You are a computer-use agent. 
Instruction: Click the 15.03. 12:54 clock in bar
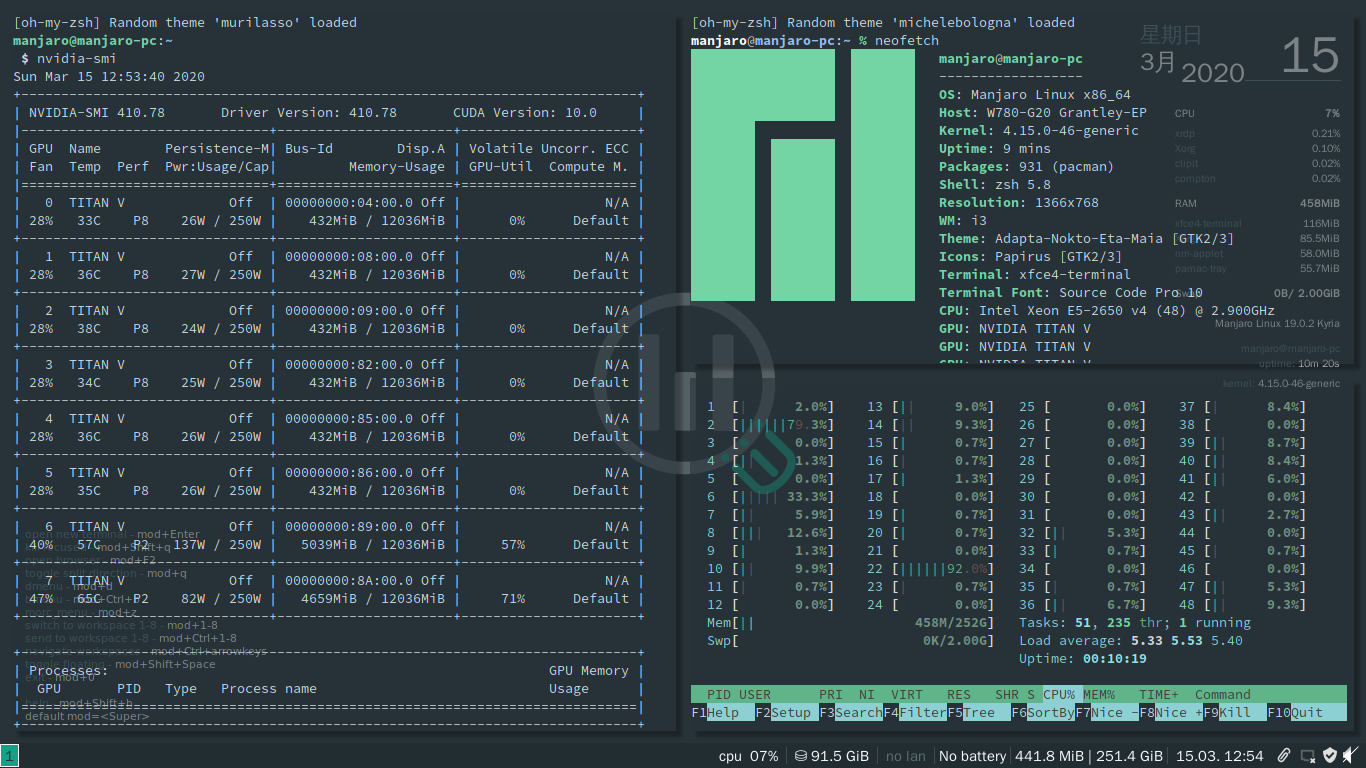(1220, 756)
